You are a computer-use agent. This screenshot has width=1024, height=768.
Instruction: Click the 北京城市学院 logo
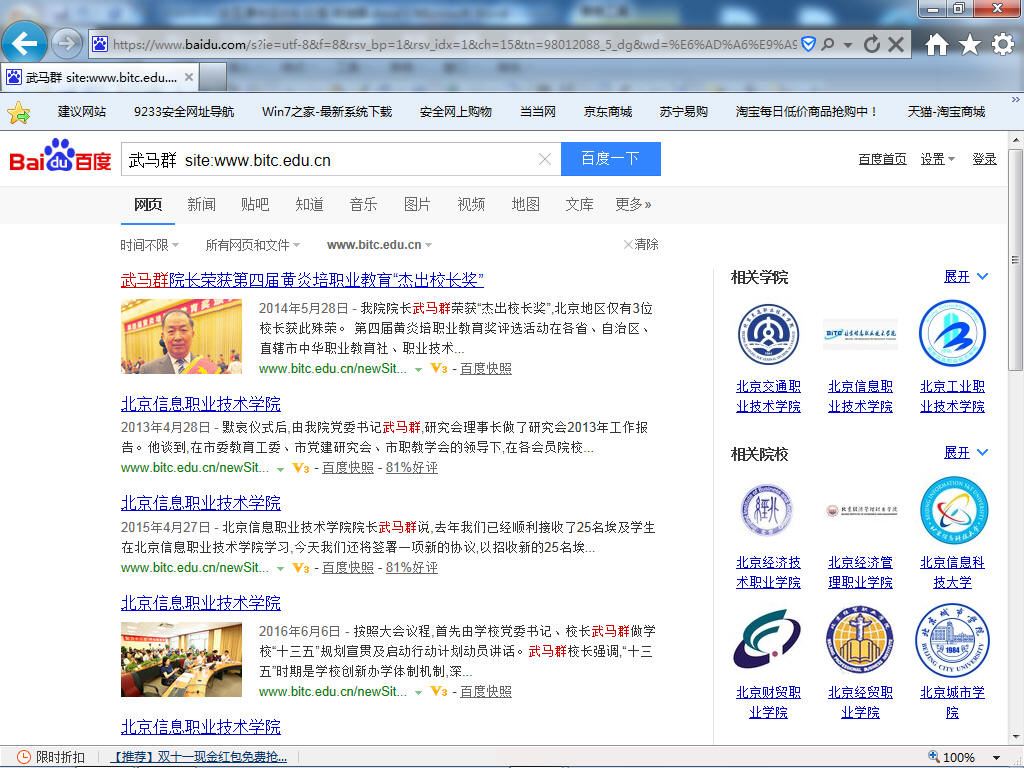[x=952, y=639]
